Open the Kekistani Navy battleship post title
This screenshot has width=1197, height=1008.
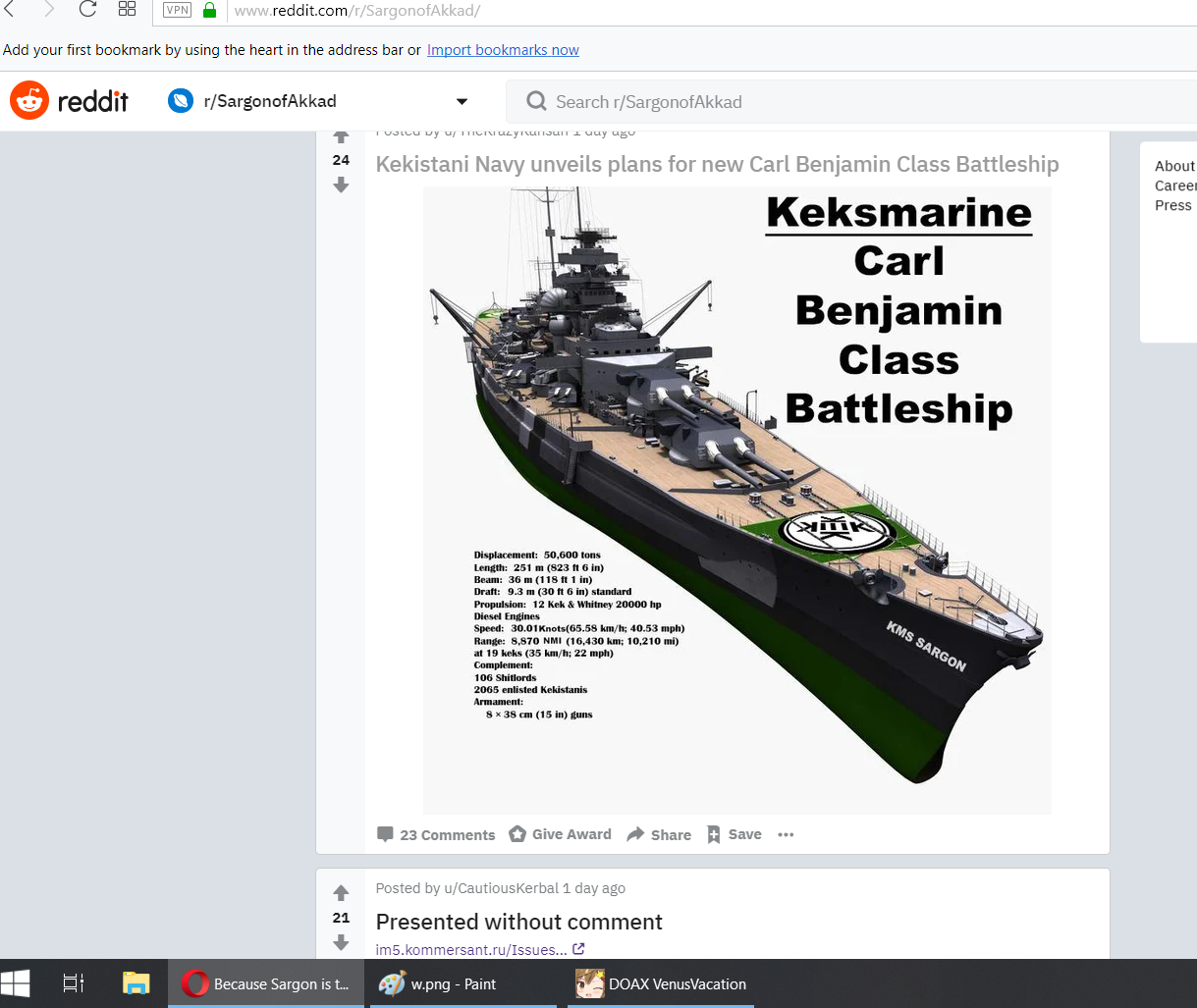(717, 164)
